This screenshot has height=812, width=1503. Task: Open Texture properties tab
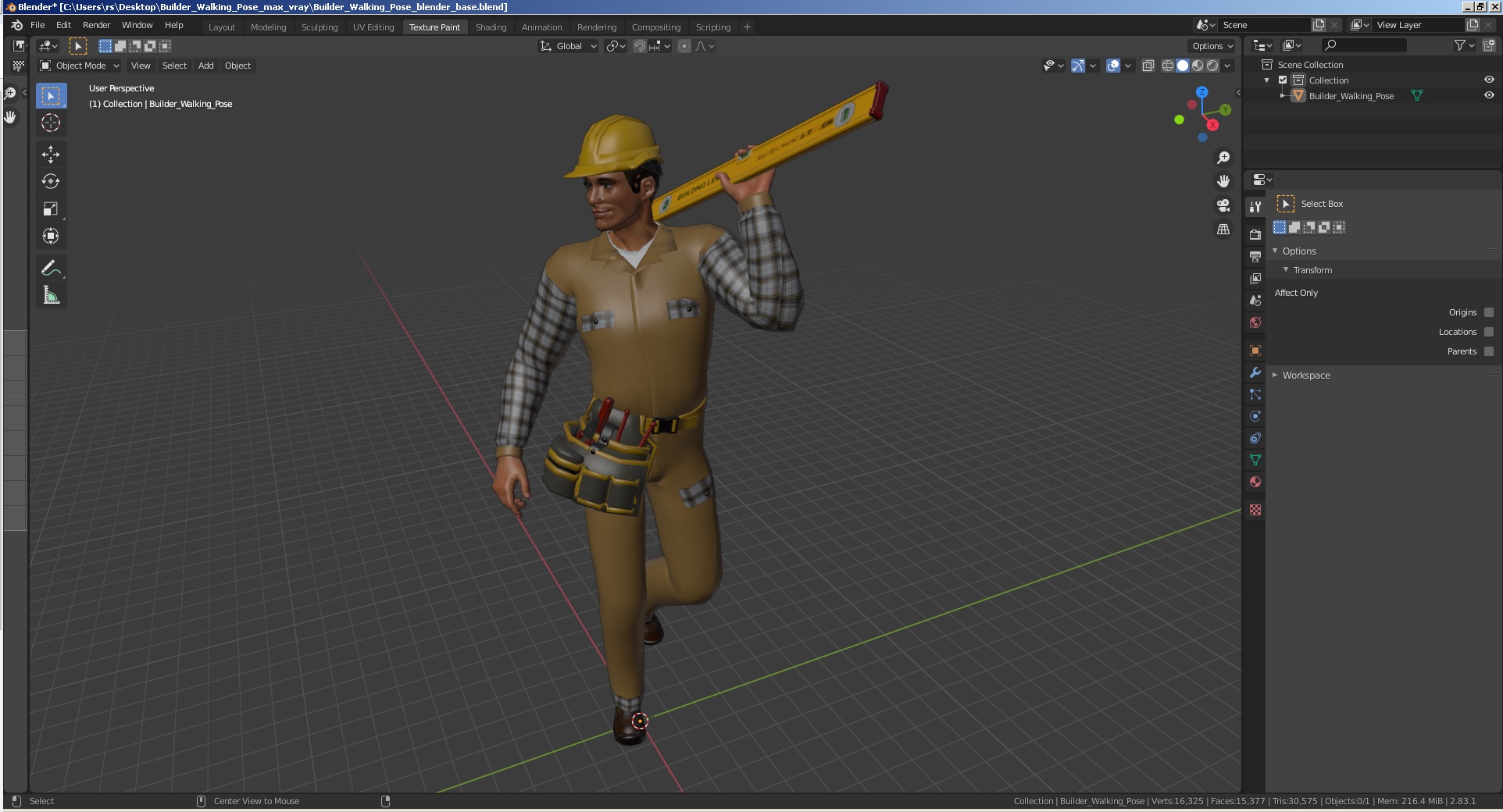point(1255,510)
